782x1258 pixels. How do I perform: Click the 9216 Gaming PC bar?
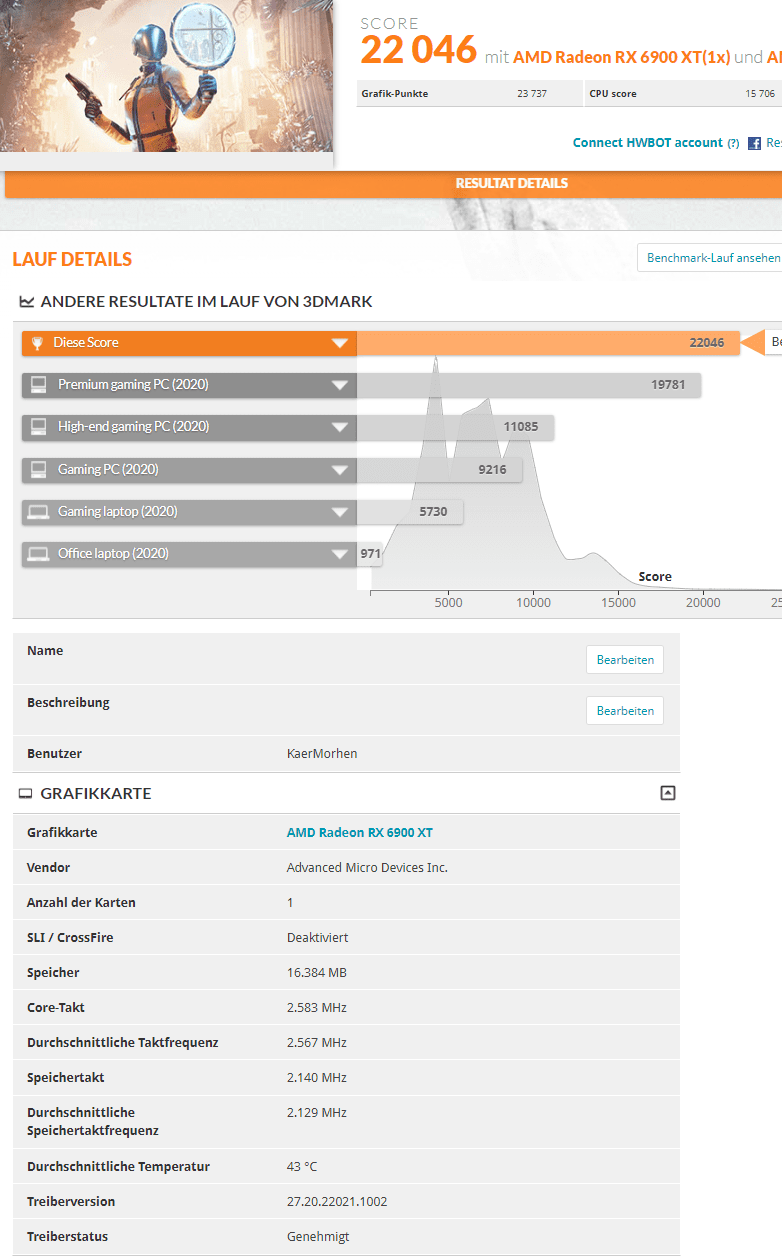pos(439,469)
